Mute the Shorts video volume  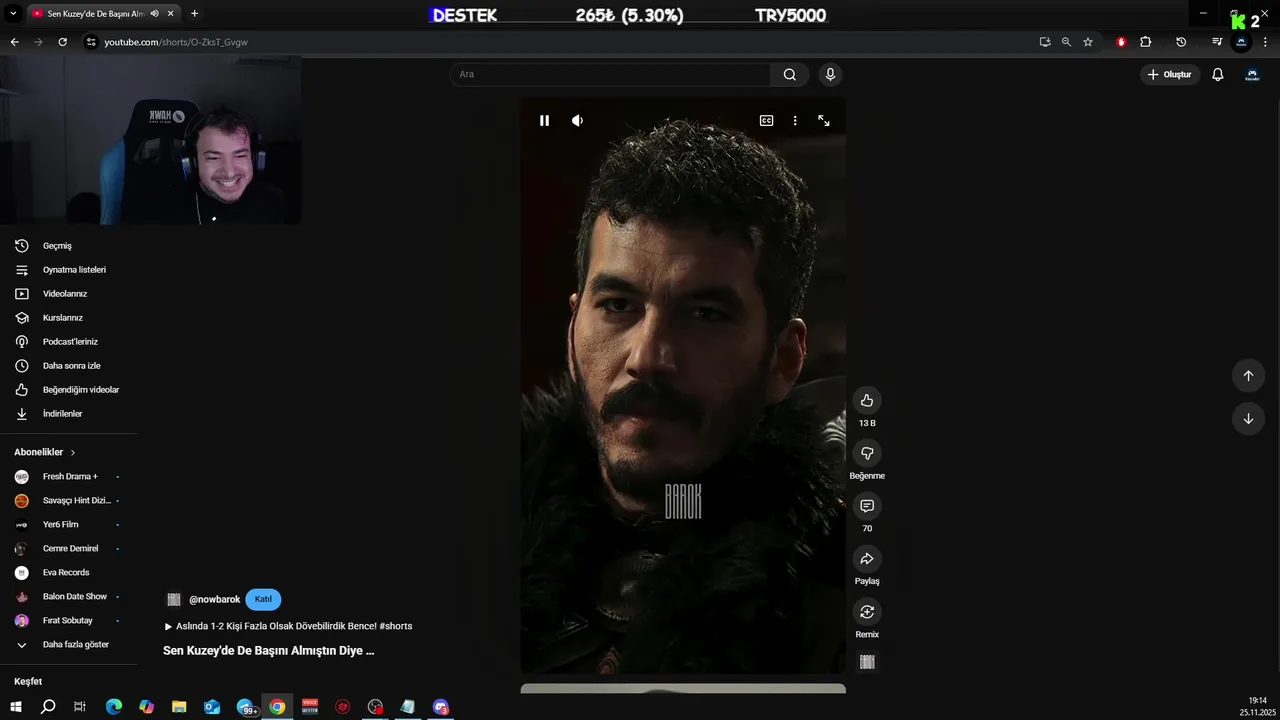(x=577, y=120)
